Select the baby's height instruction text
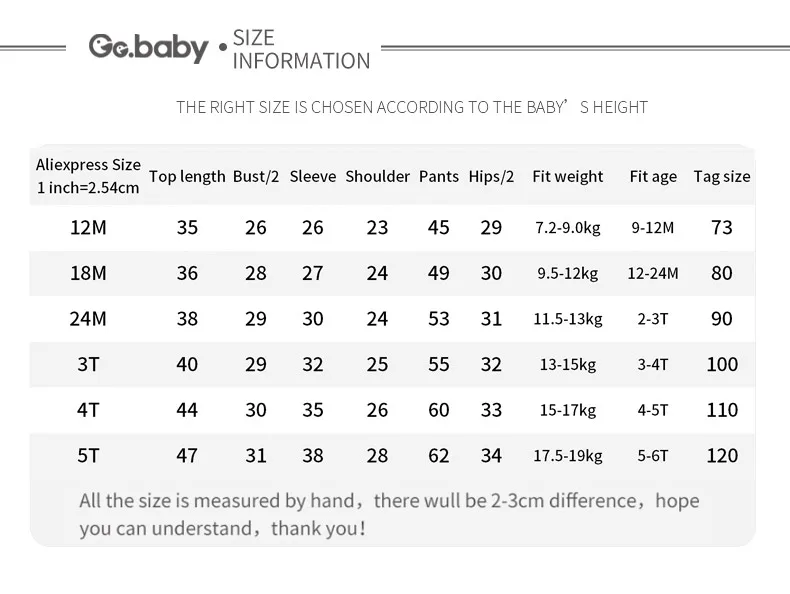Viewport: 790px width, 594px height. (x=412, y=107)
